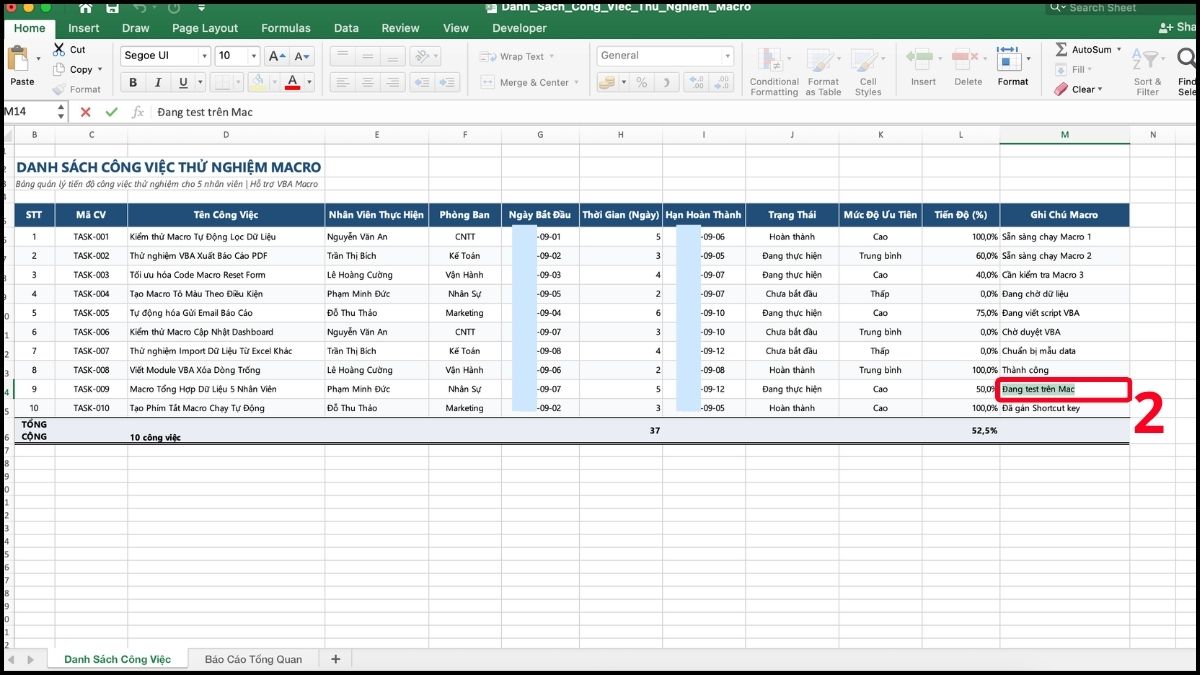Switch to the Developer ribbon tab
1200x675 pixels.
pos(520,28)
